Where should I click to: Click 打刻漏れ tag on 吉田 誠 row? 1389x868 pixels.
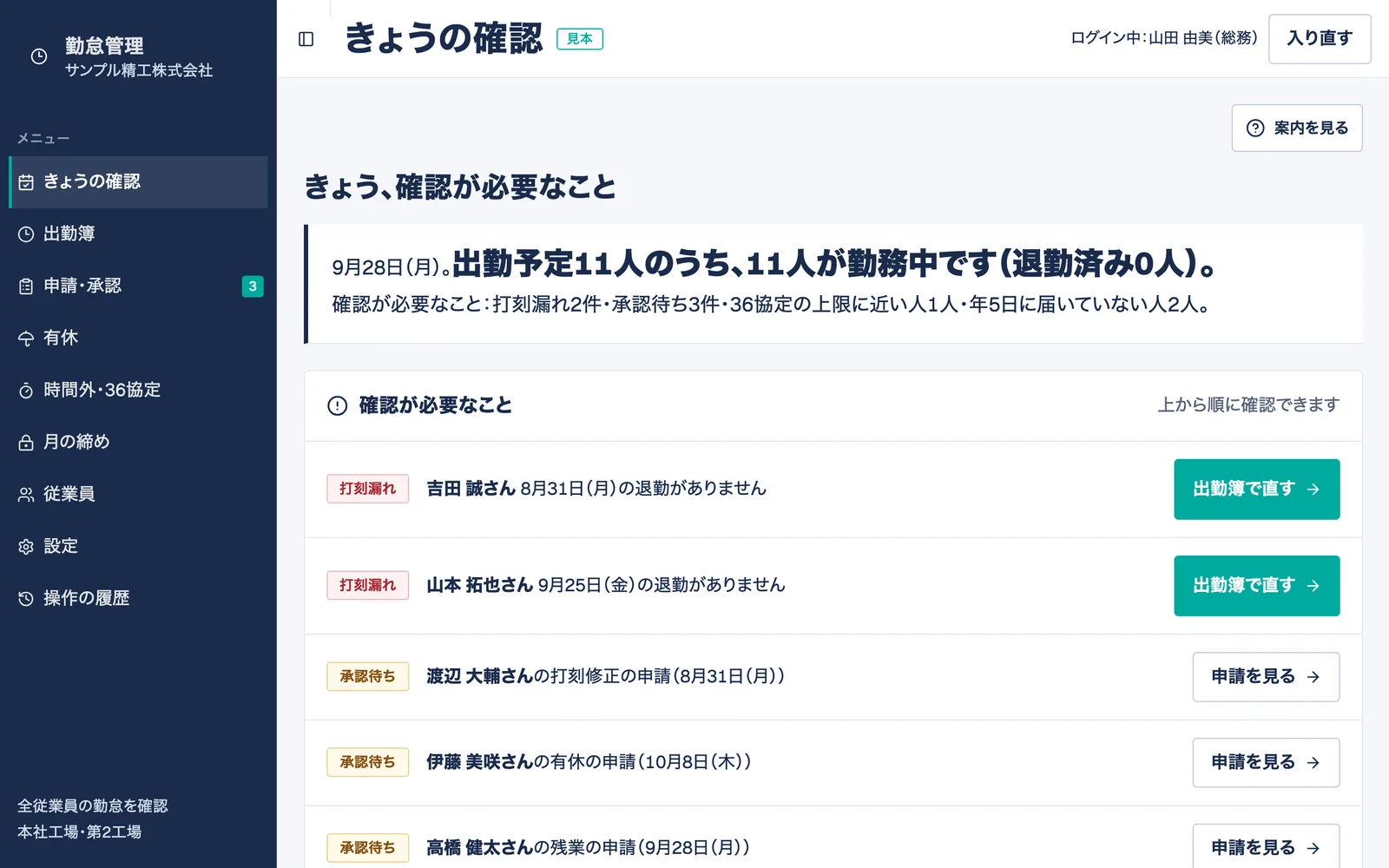367,489
